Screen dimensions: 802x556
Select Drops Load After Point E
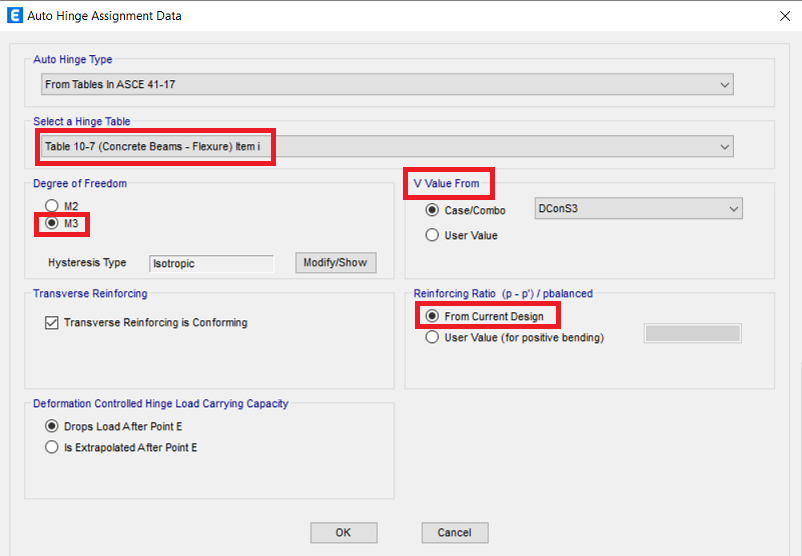pos(52,426)
